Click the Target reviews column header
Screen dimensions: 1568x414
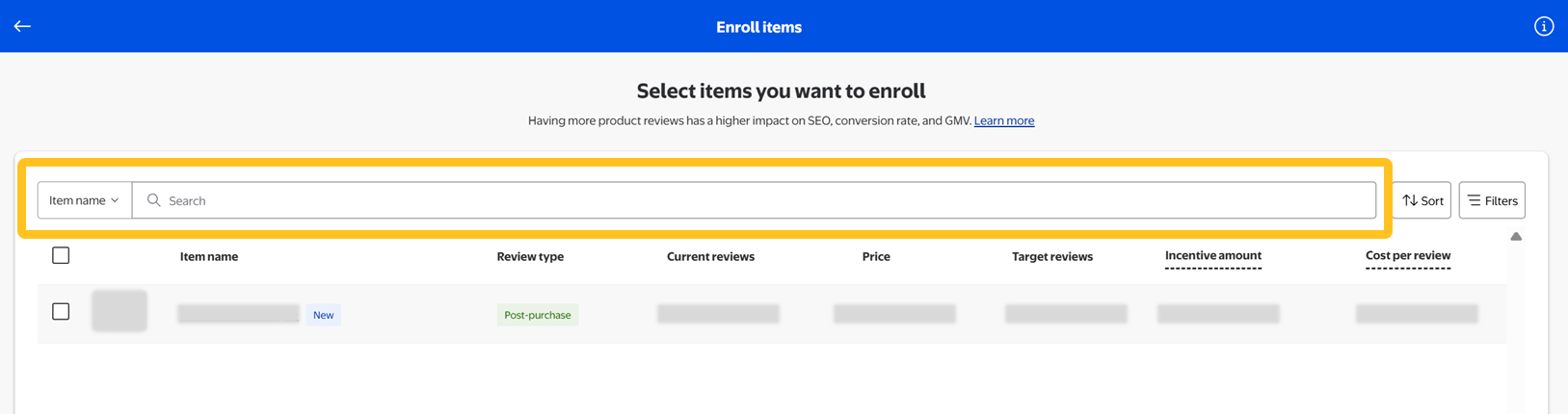tap(1051, 256)
